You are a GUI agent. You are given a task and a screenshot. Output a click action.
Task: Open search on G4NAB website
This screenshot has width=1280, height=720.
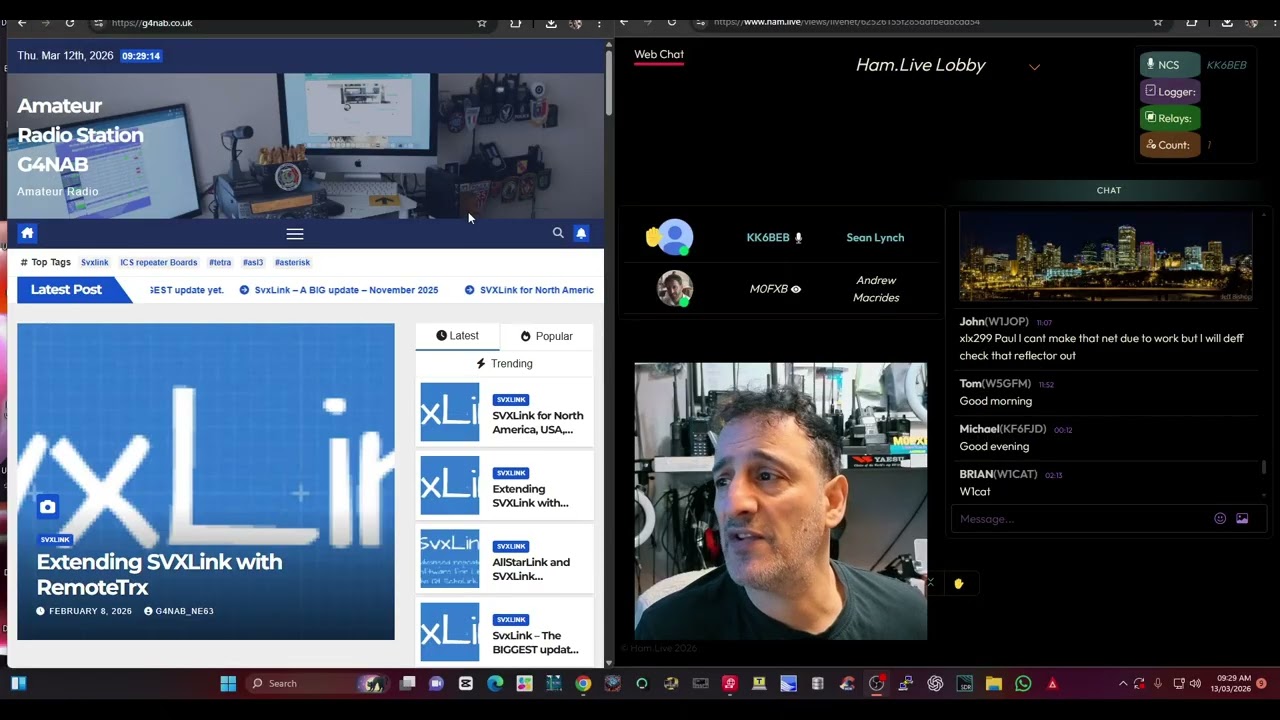[558, 233]
